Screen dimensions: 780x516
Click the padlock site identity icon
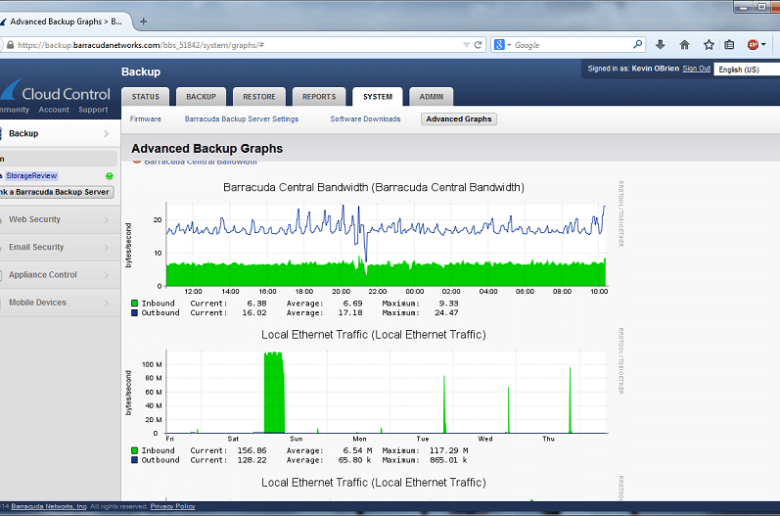(x=10, y=45)
